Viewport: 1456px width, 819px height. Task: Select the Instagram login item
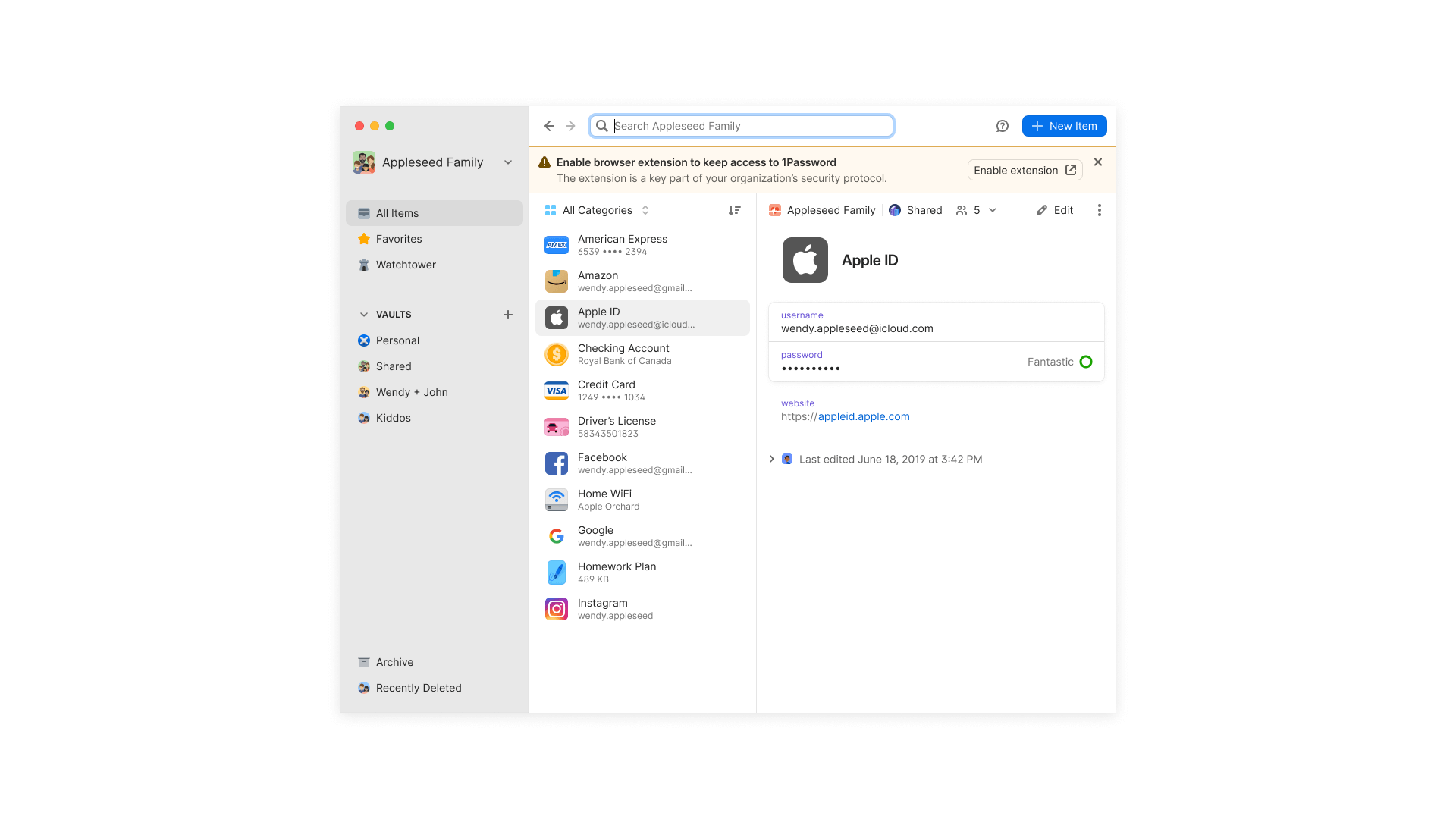pos(642,609)
